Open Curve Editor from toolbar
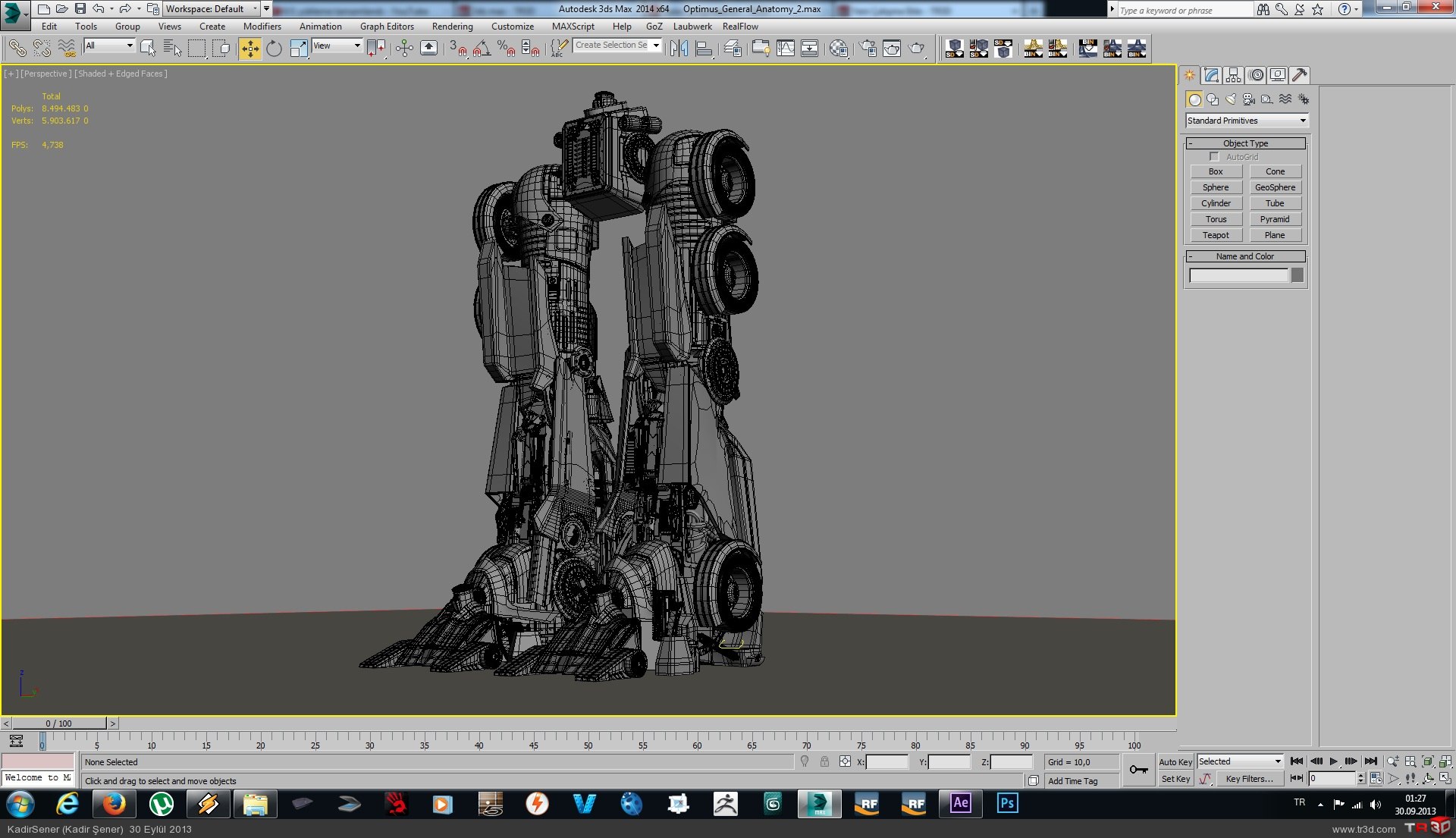The width and height of the screenshot is (1456, 838). [786, 49]
